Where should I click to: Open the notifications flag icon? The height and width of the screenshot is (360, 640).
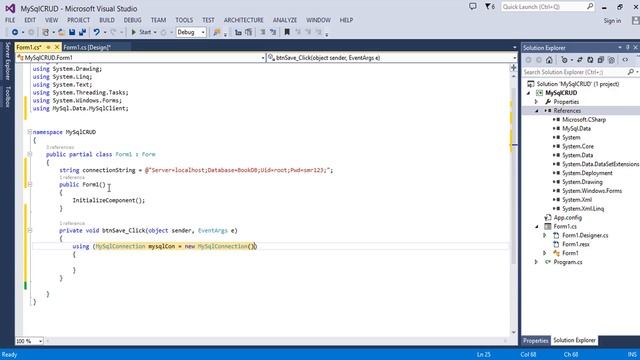pos(490,7)
